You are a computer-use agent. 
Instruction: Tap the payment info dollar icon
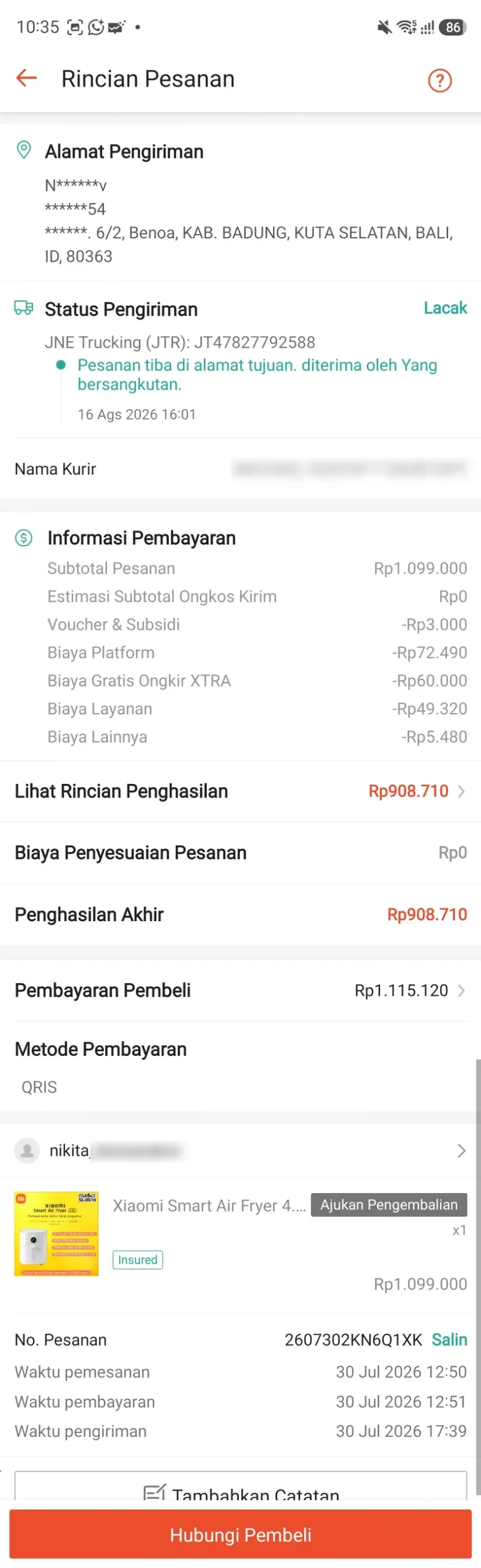tap(23, 538)
